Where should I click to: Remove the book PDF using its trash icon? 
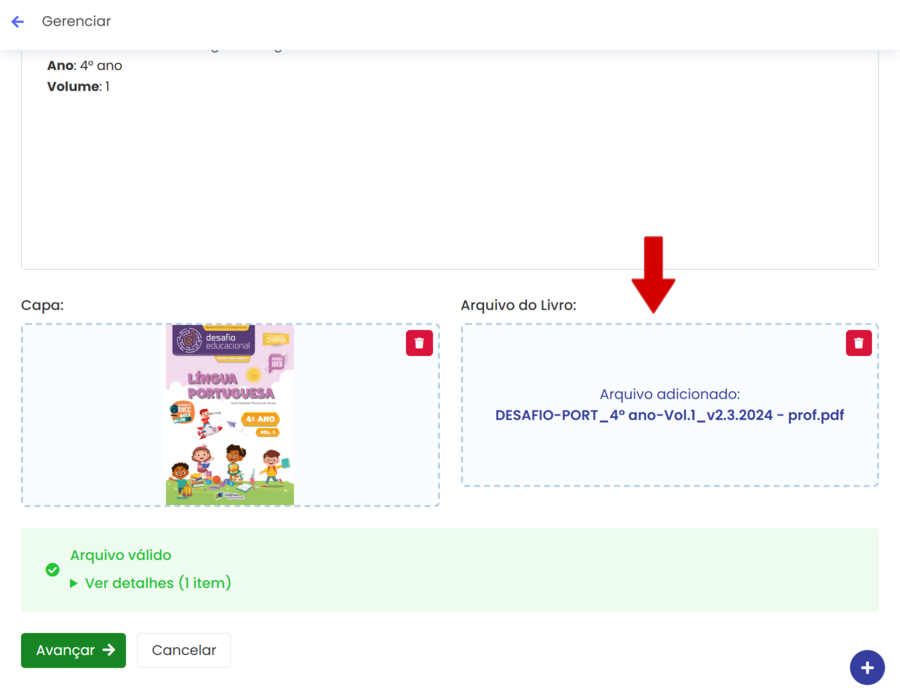point(858,343)
